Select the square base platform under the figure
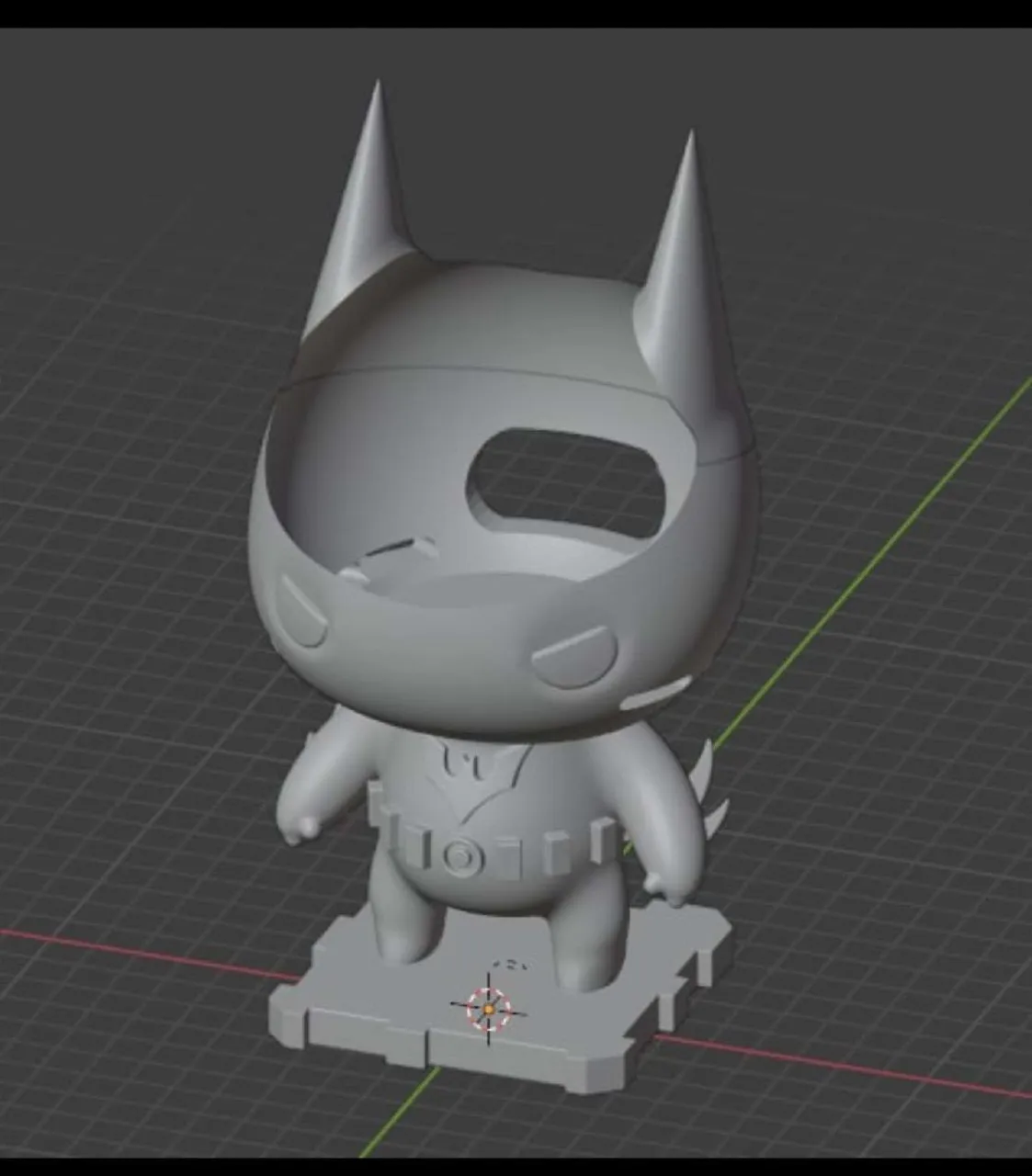Viewport: 1032px width, 1176px height. 501,997
